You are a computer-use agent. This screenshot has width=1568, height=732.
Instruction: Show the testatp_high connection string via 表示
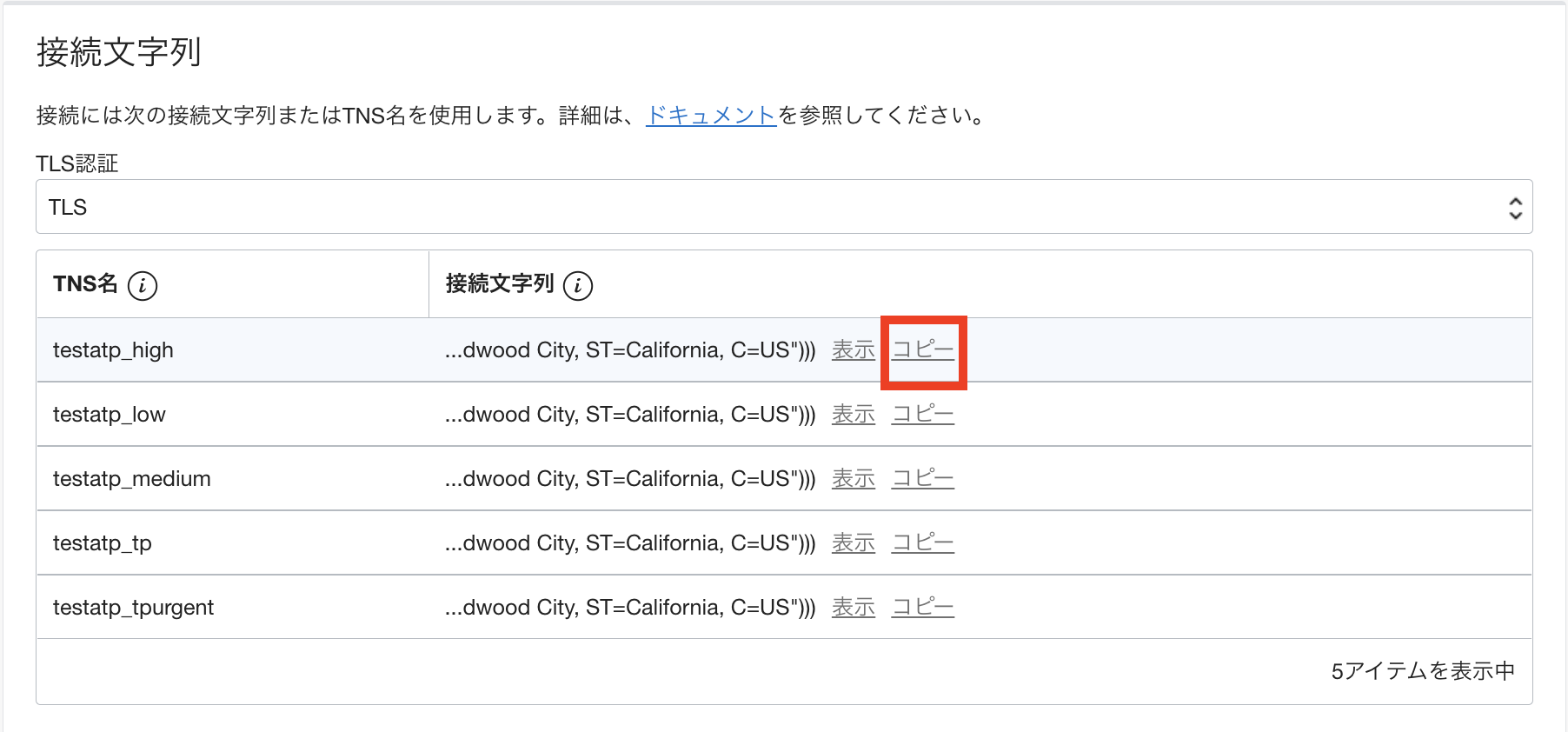point(853,349)
